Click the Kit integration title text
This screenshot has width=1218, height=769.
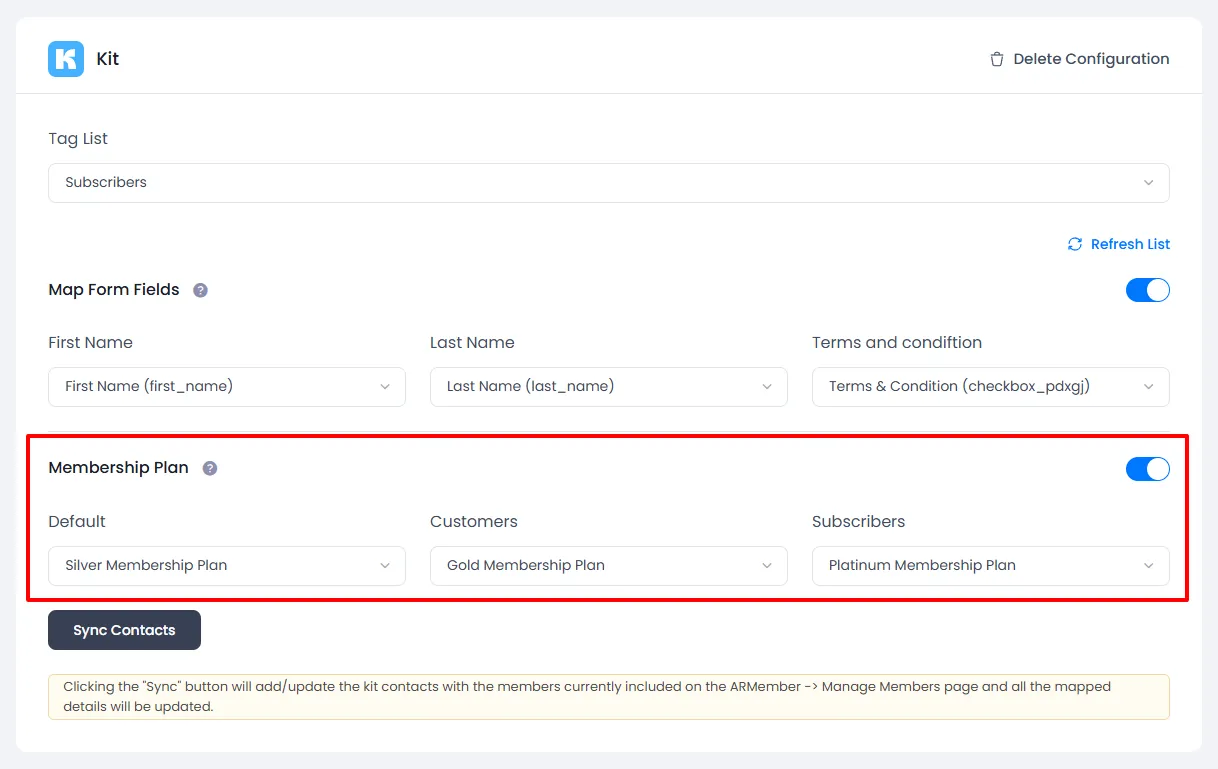[x=108, y=59]
